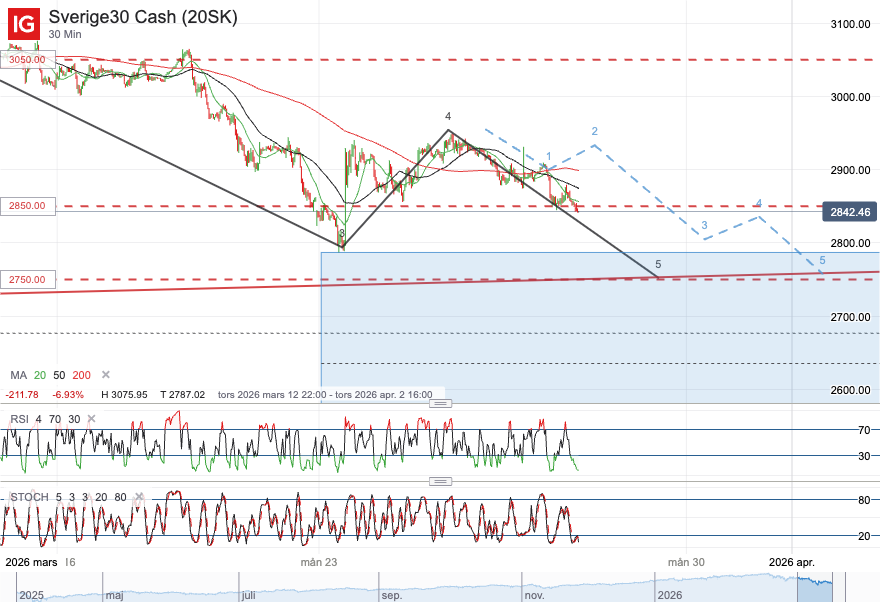Click the black wave label 5 near the trendline

click(658, 264)
